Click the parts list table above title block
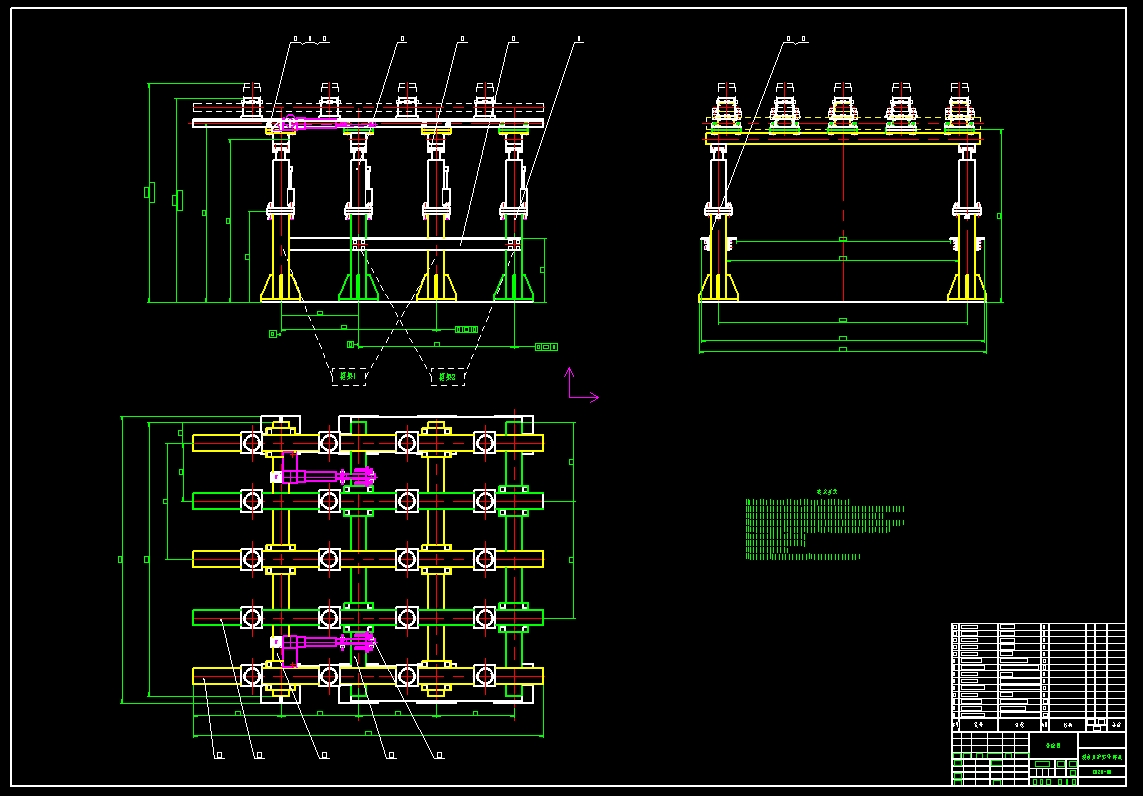1143x796 pixels. (x=1038, y=677)
